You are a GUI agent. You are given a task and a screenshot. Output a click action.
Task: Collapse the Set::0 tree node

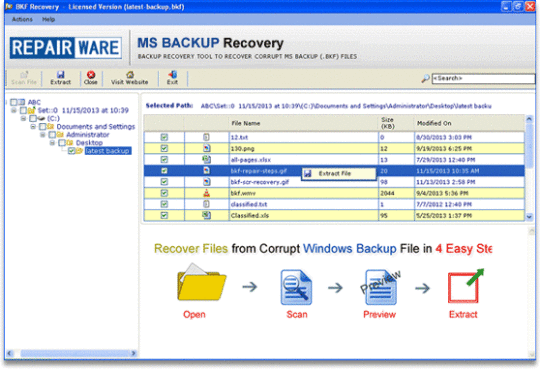point(13,110)
